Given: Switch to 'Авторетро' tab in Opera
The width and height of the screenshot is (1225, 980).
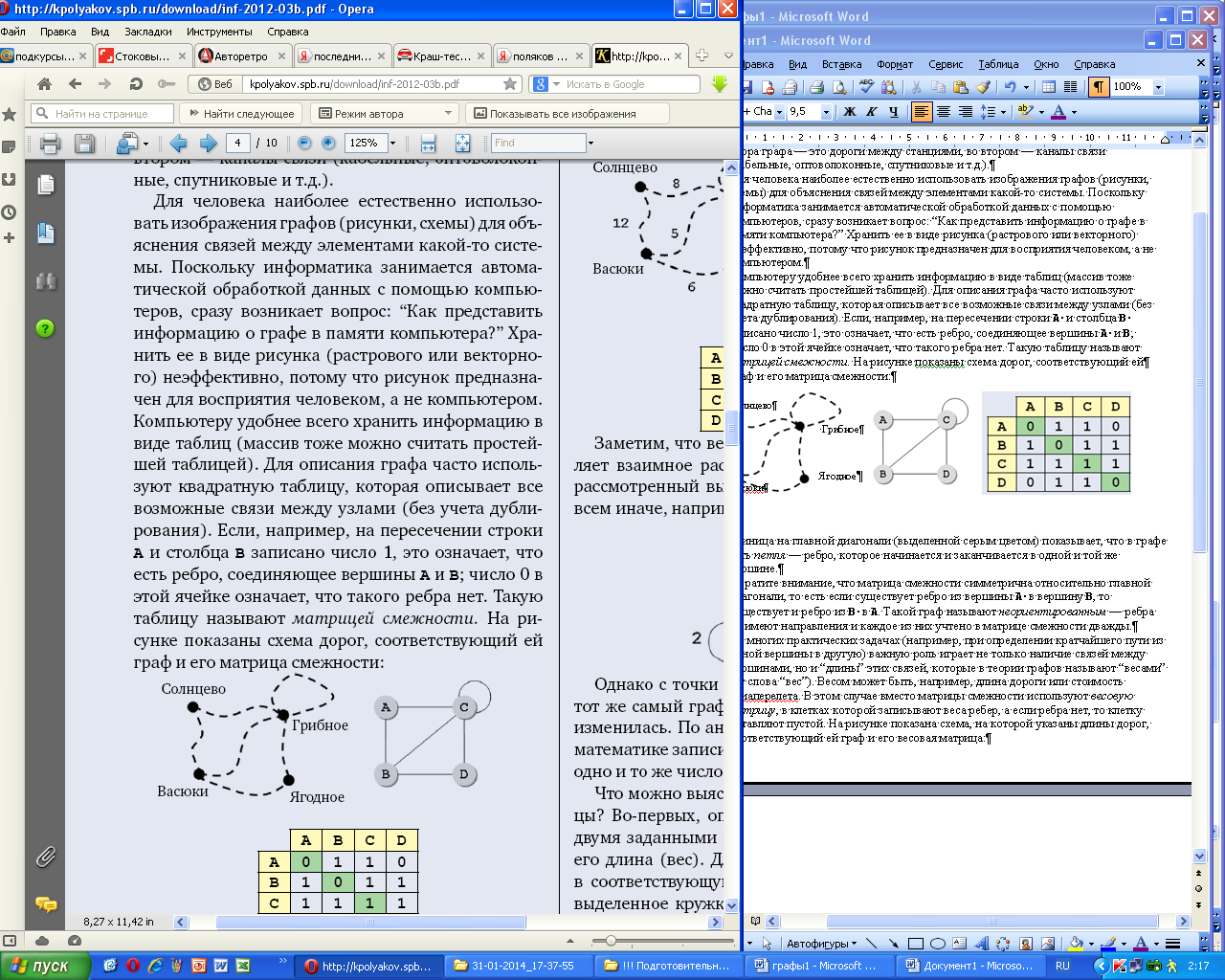Looking at the screenshot, I should pyautogui.click(x=241, y=56).
